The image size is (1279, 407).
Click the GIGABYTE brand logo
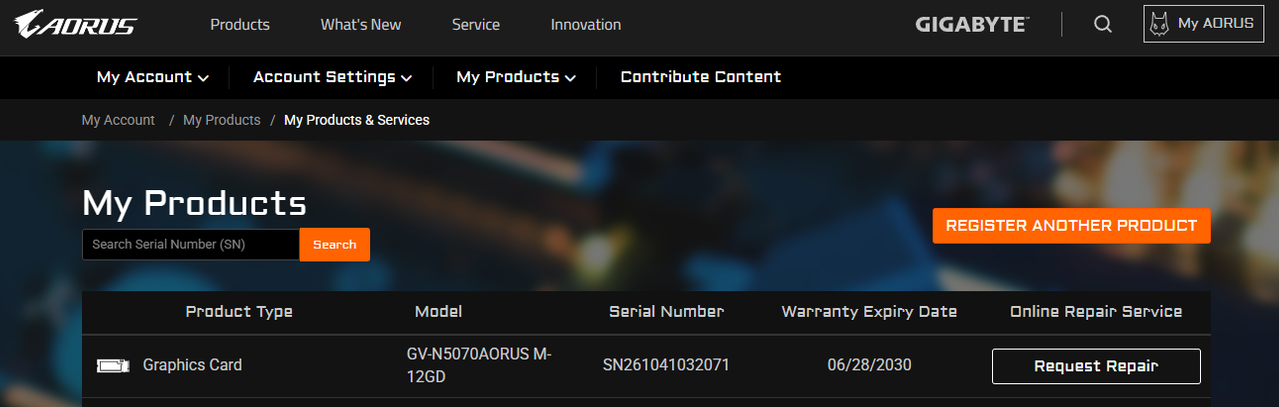[972, 24]
